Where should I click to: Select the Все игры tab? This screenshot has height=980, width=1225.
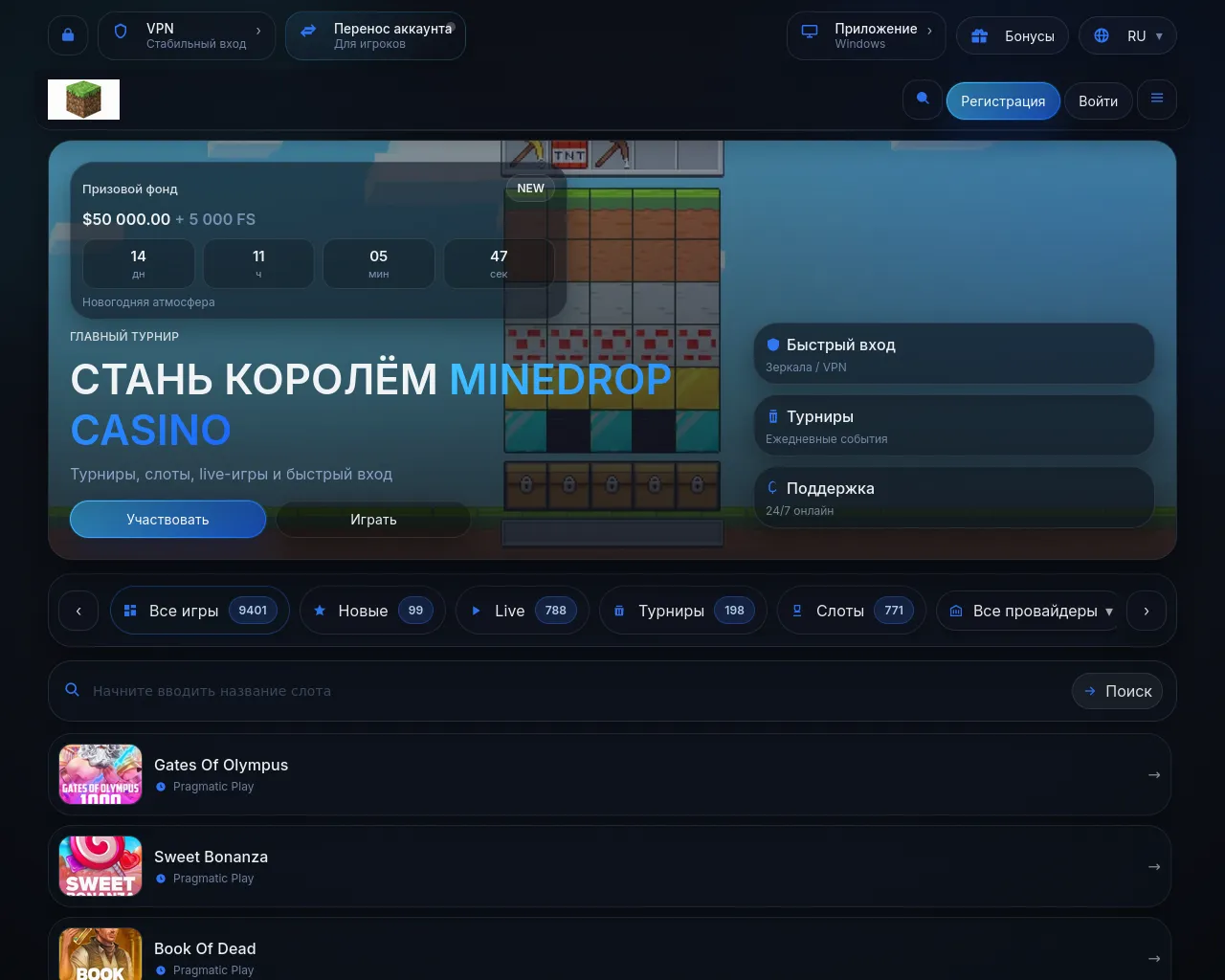(x=200, y=610)
